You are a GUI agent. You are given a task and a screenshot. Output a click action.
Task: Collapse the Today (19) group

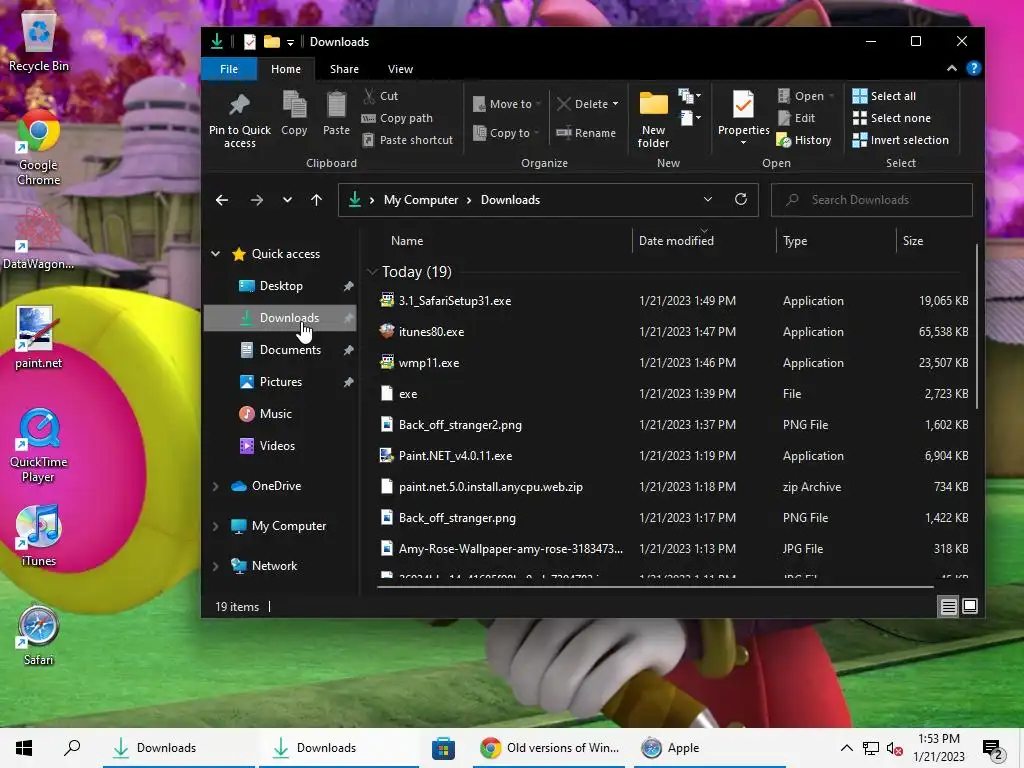(372, 272)
